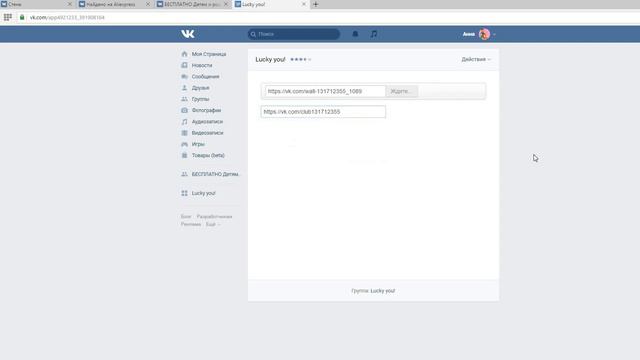The height and width of the screenshot is (360, 640).
Task: Open Игры in sidebar
Action: pos(198,144)
